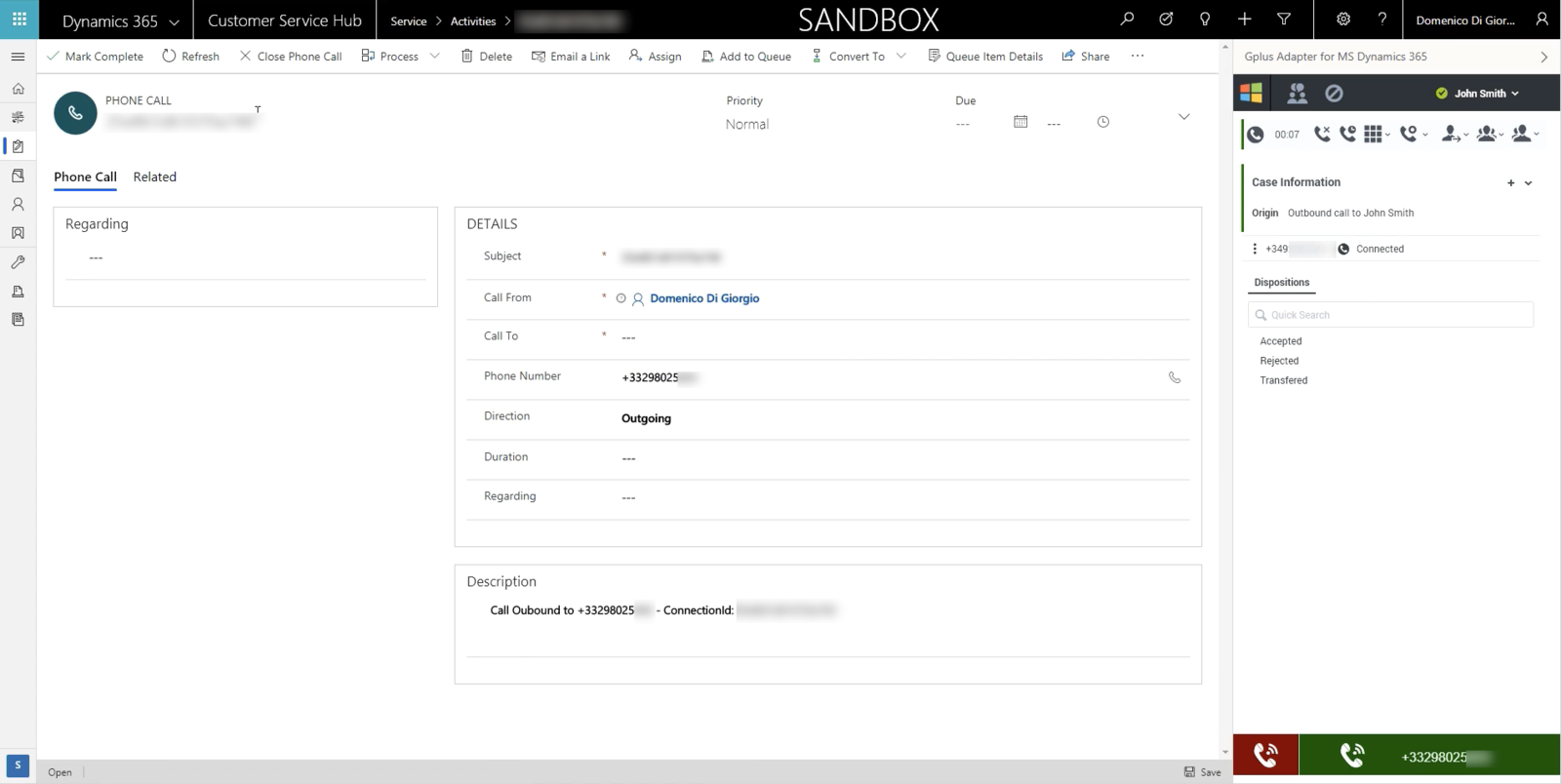Collapse the Case Information section chevron
Image resolution: width=1561 pixels, height=784 pixels.
click(1528, 182)
